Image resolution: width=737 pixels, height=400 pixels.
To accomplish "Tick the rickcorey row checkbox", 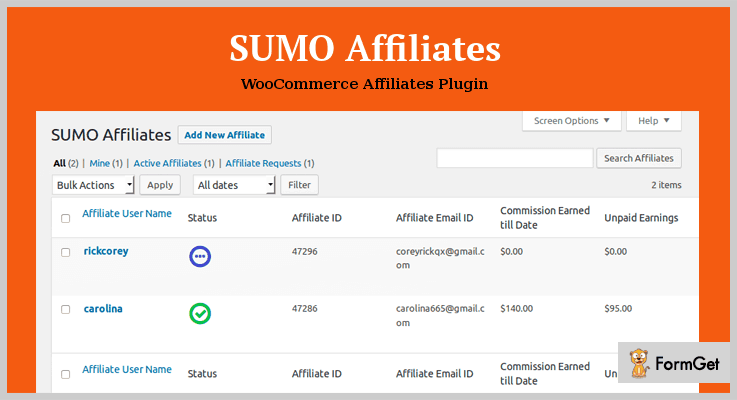I will click(65, 252).
